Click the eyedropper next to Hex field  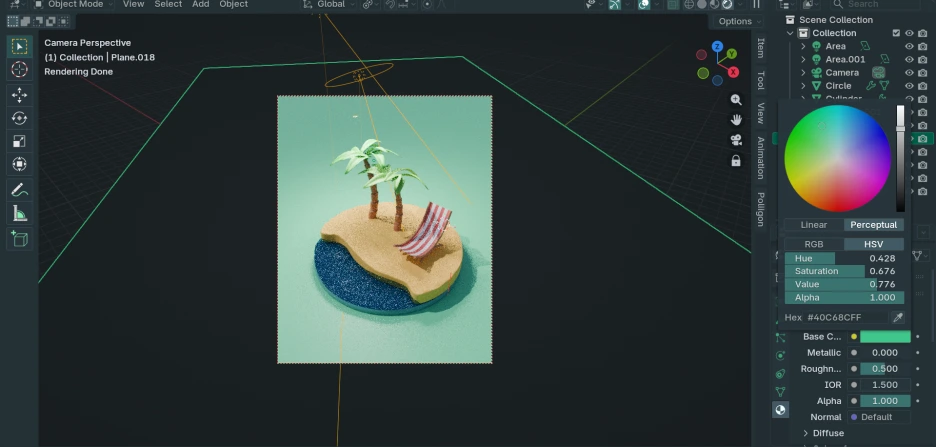897,317
